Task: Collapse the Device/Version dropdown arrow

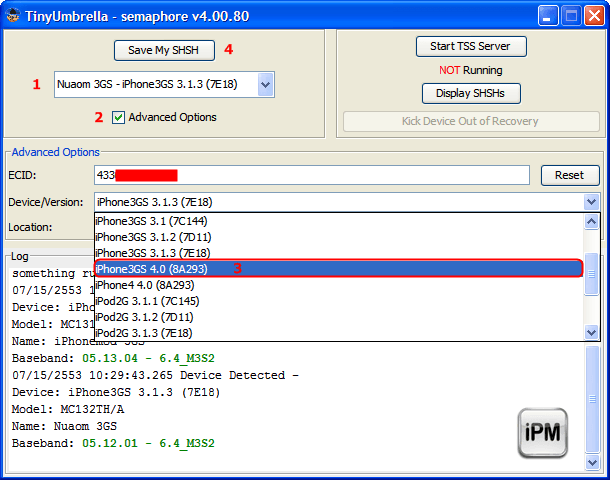Action: pos(591,202)
